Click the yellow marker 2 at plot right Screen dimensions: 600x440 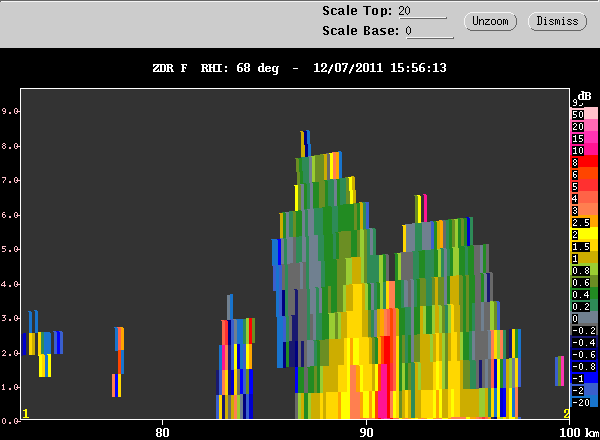[x=566, y=414]
